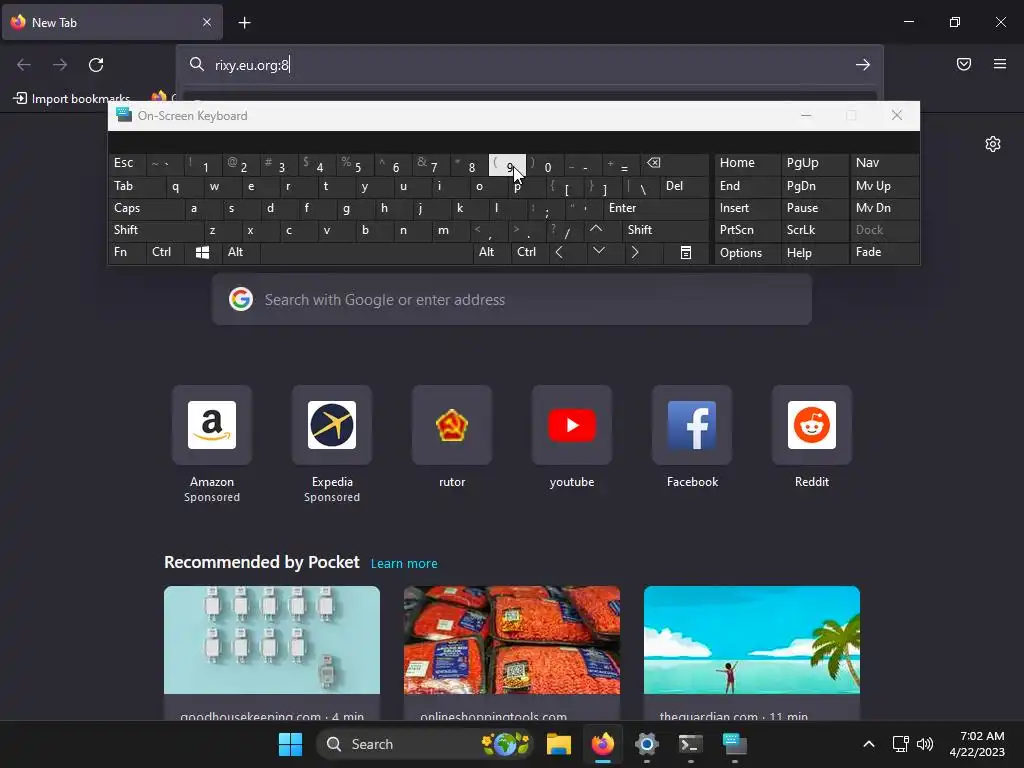The width and height of the screenshot is (1024, 768).
Task: Open the goodhousekeeping.com Pocket story thumbnail
Action: 272,640
